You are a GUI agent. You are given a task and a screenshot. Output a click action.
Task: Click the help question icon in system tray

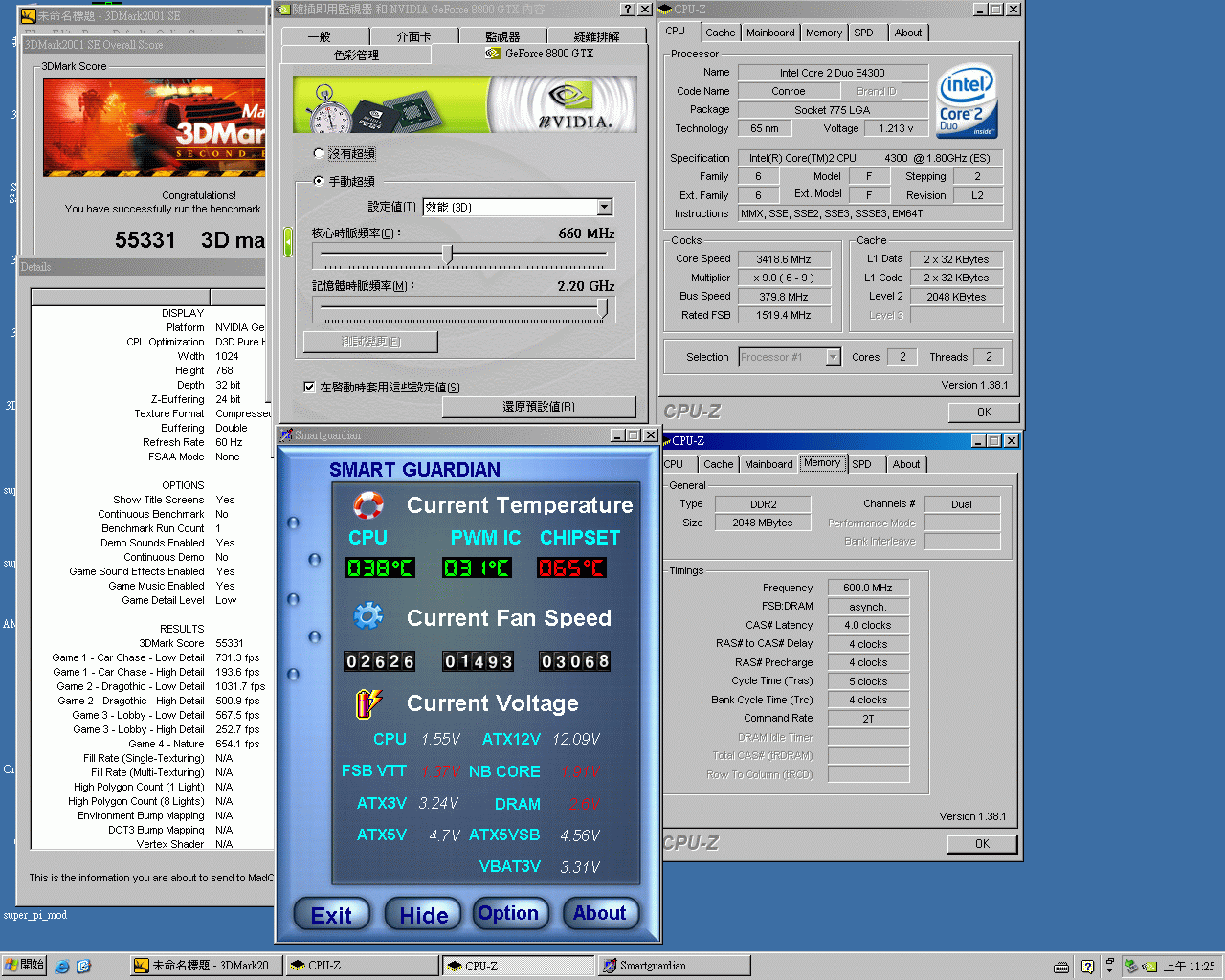1087,967
